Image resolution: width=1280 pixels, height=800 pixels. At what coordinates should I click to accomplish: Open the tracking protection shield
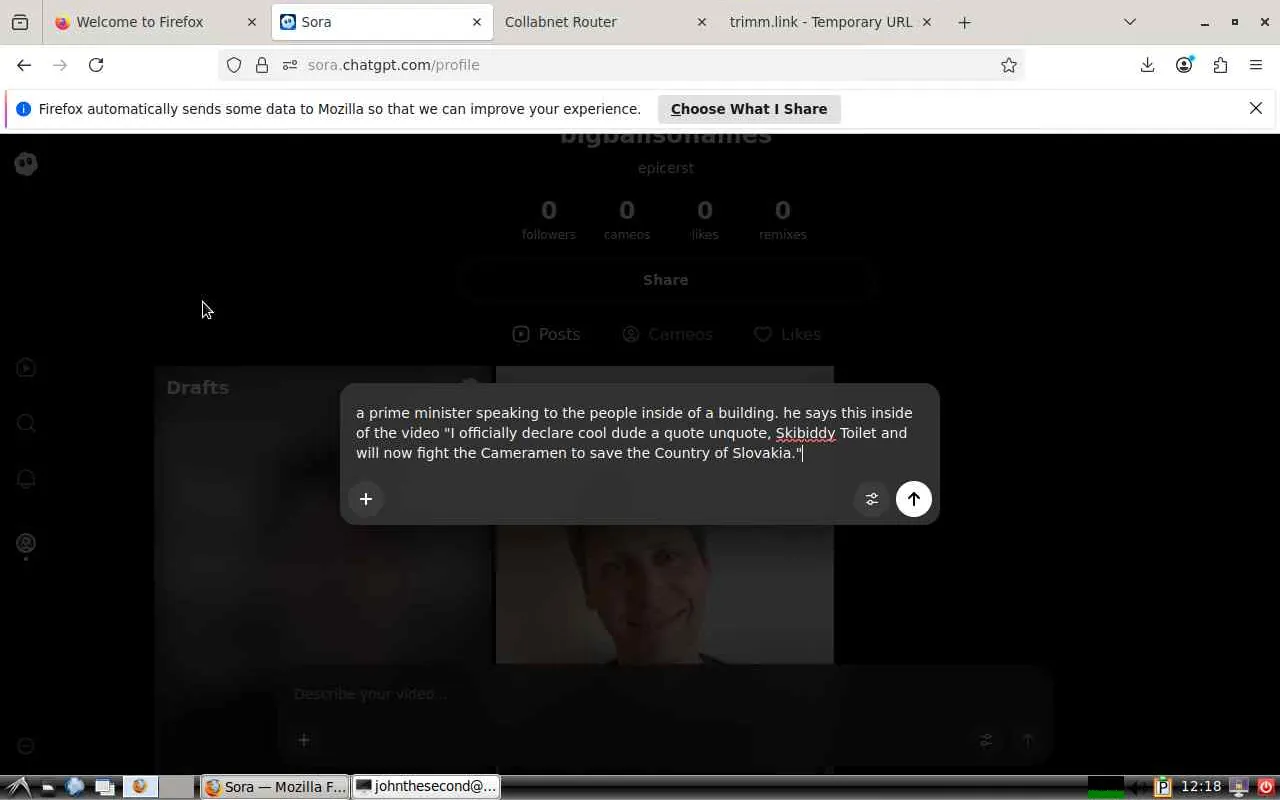(x=234, y=65)
